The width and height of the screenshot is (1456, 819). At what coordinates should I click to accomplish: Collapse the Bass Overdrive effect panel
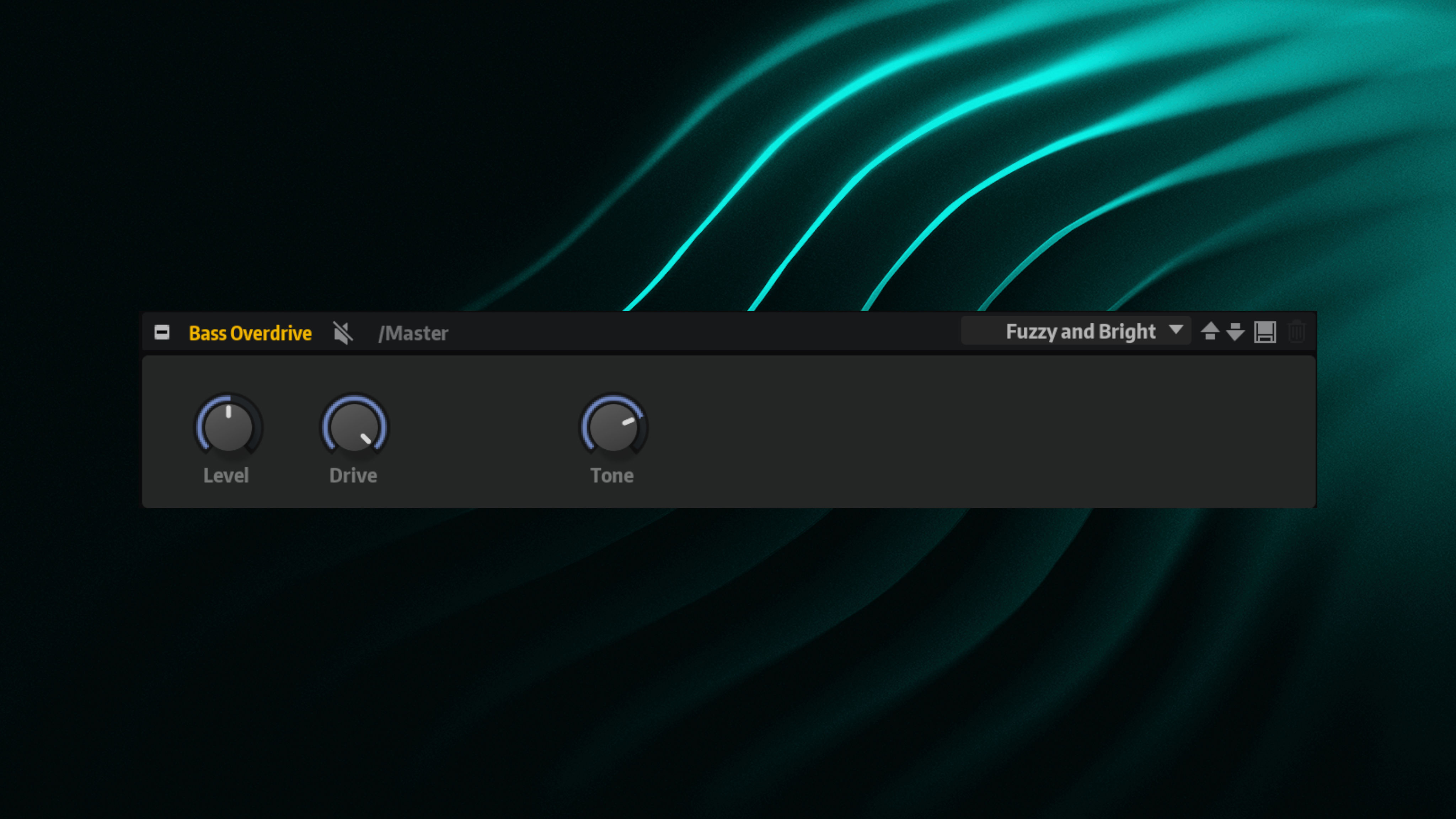162,332
